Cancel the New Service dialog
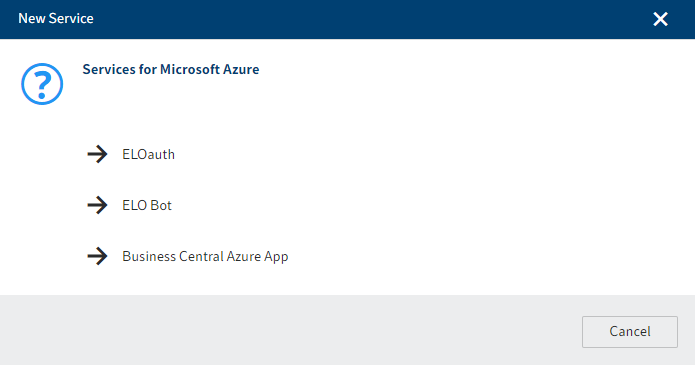 coord(630,332)
